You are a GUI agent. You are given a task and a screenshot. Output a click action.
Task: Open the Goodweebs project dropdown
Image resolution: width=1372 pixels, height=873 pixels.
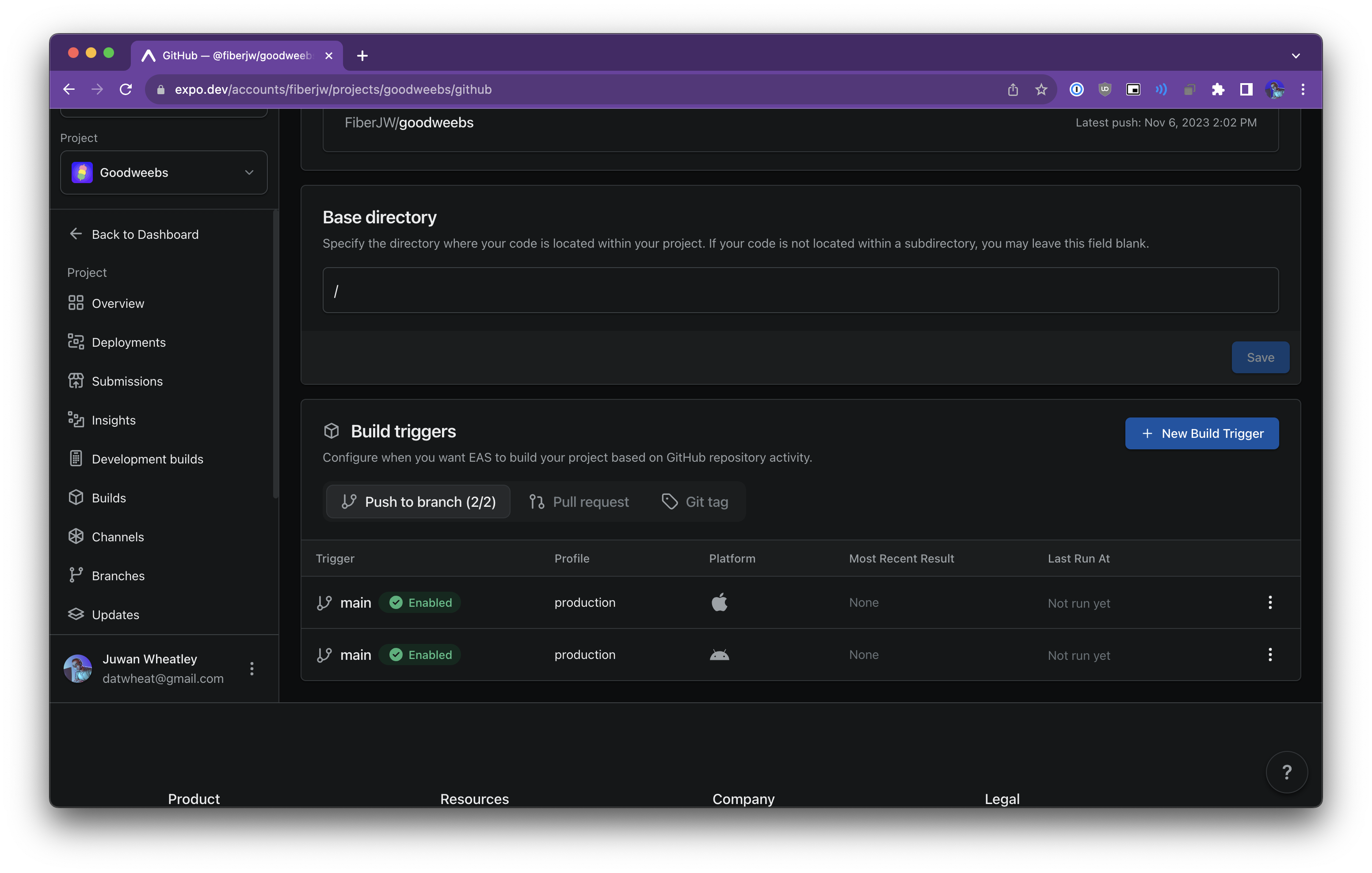(x=164, y=172)
